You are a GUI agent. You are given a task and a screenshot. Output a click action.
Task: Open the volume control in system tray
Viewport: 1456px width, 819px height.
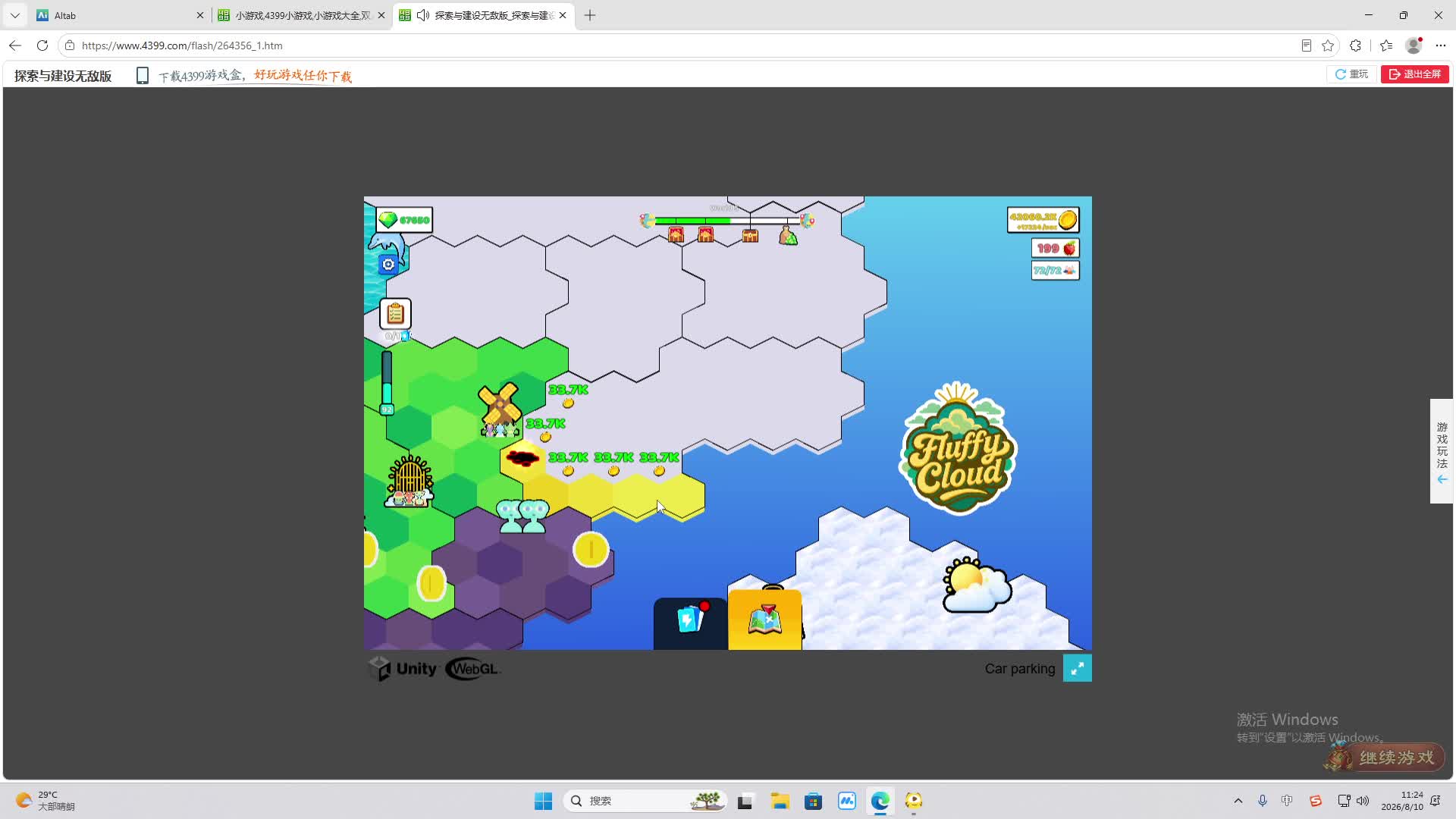pyautogui.click(x=1363, y=801)
